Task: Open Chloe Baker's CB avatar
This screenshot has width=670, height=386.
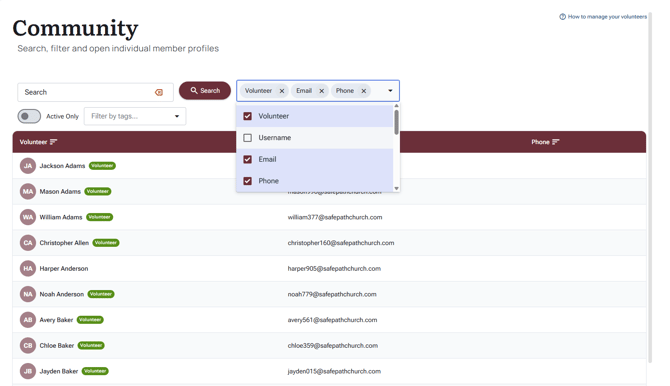Action: pos(28,345)
